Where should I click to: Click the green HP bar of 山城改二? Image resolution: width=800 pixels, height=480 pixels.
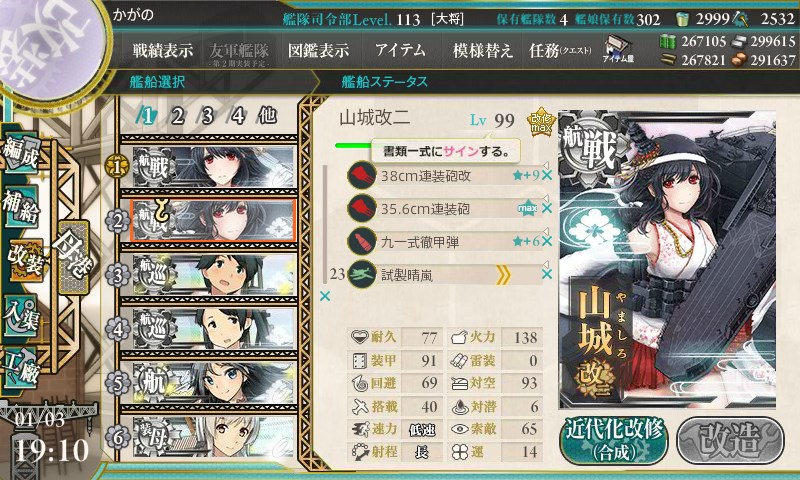click(x=354, y=145)
